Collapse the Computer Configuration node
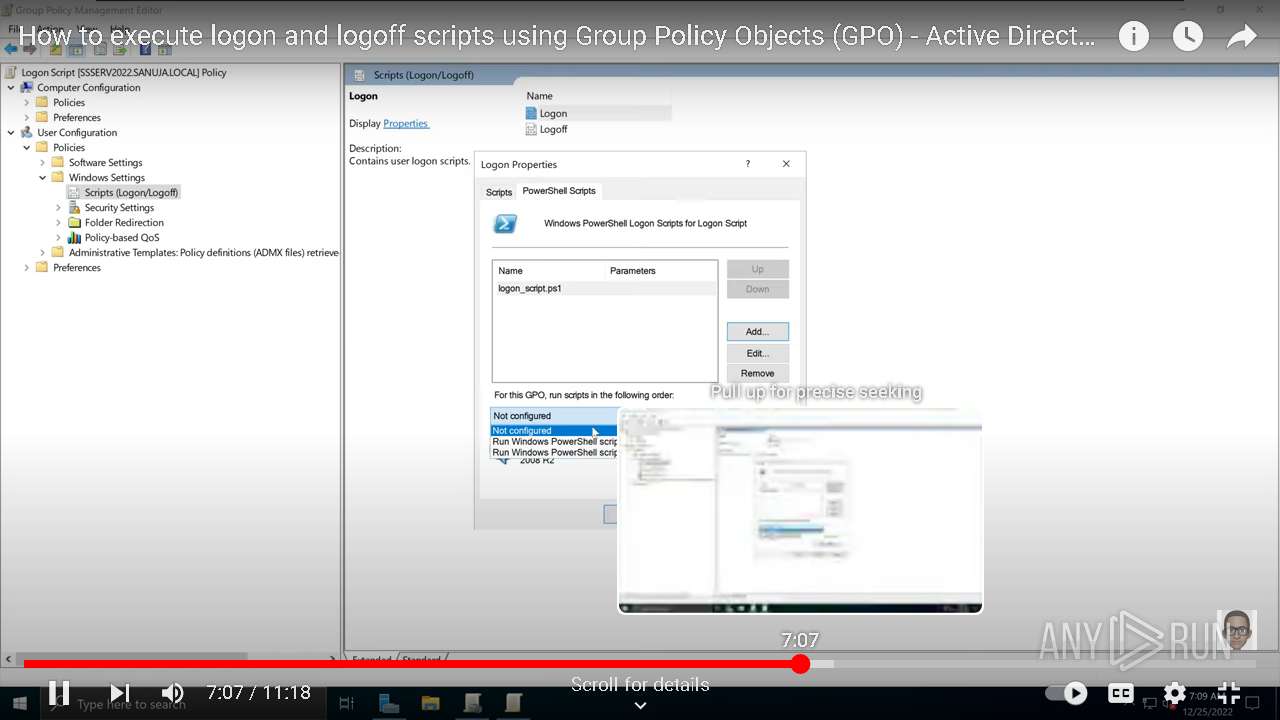 pyautogui.click(x=11, y=87)
